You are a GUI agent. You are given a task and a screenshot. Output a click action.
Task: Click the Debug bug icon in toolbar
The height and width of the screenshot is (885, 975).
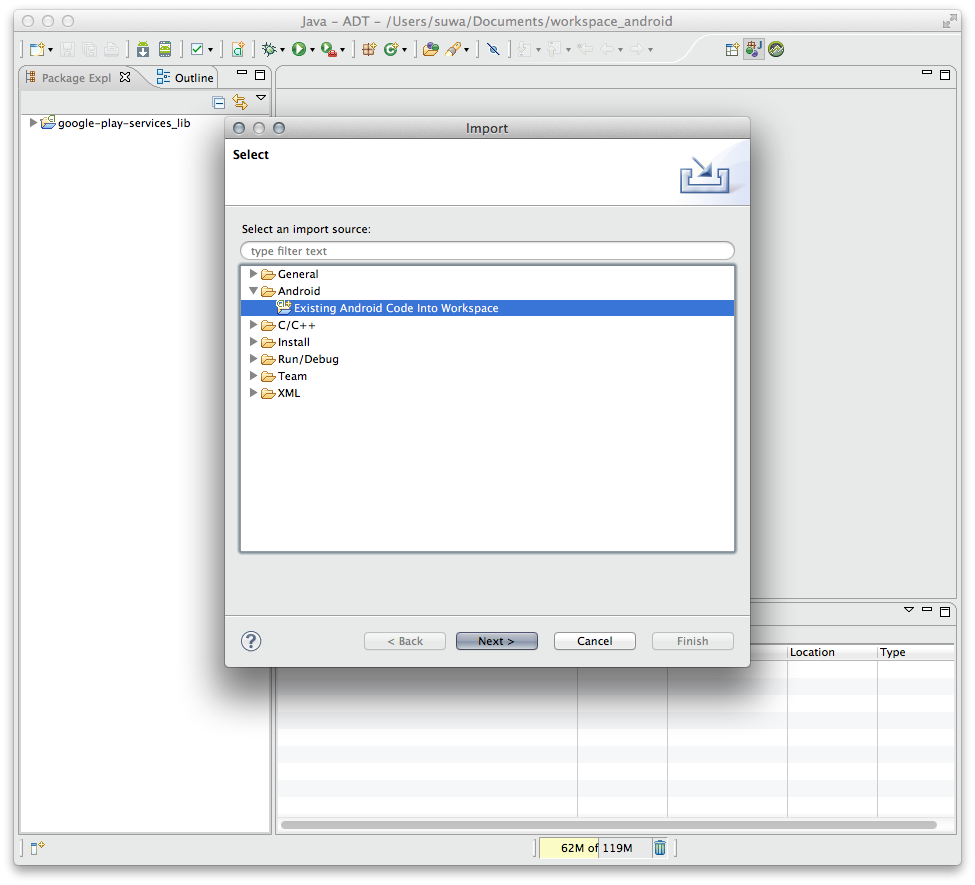(268, 49)
